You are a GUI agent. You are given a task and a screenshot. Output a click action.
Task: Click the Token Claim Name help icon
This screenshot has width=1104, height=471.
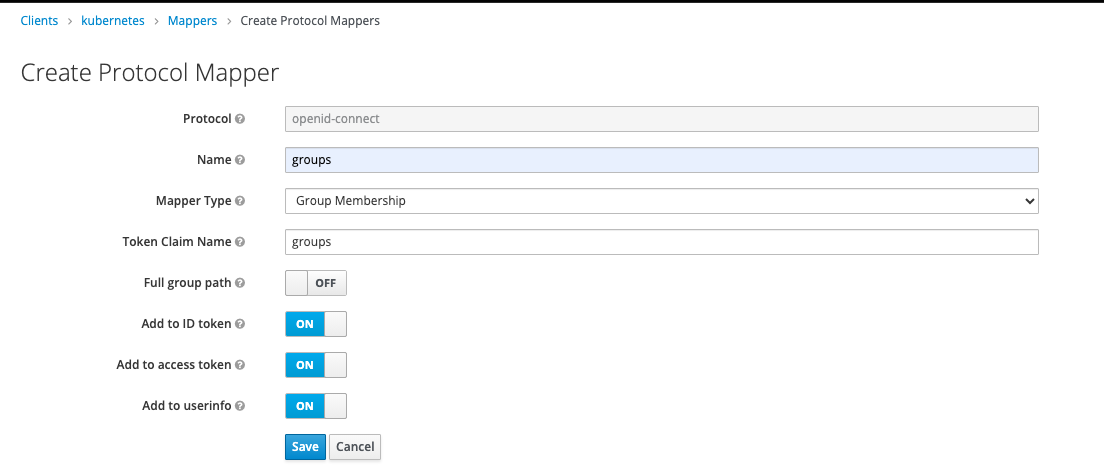coord(240,241)
